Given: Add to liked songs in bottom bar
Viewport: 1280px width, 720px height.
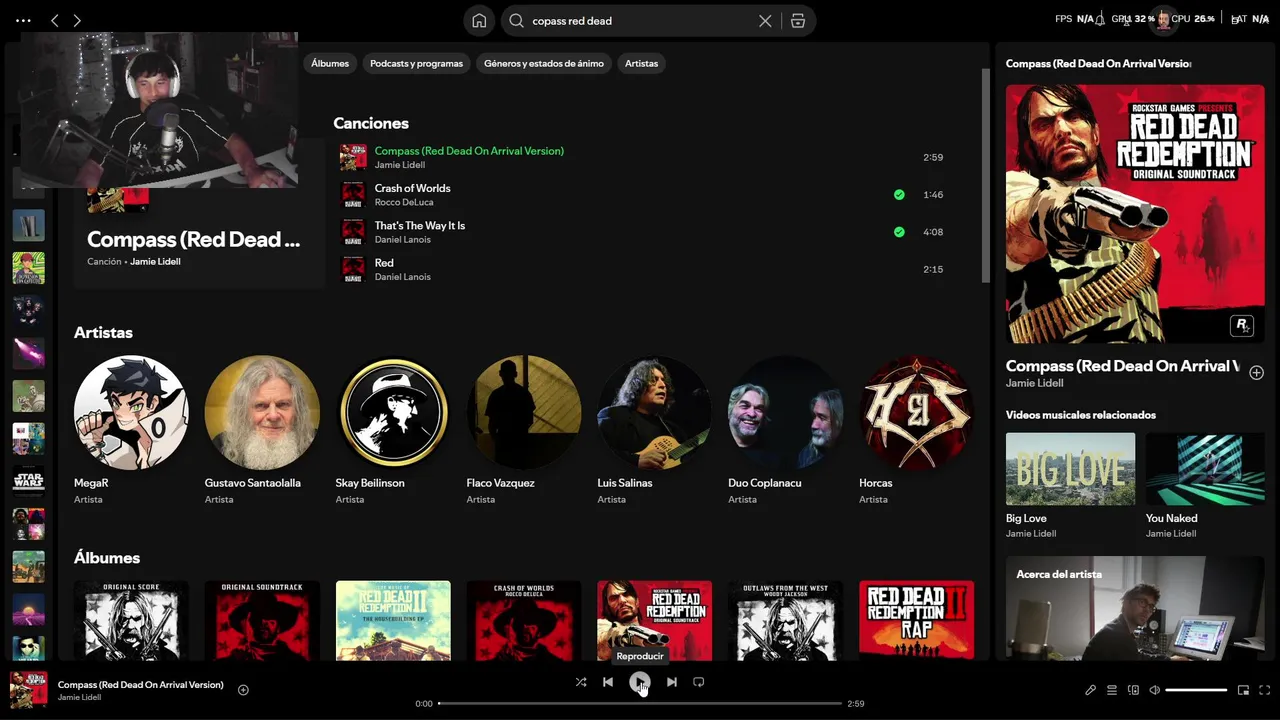Looking at the screenshot, I should coord(243,689).
